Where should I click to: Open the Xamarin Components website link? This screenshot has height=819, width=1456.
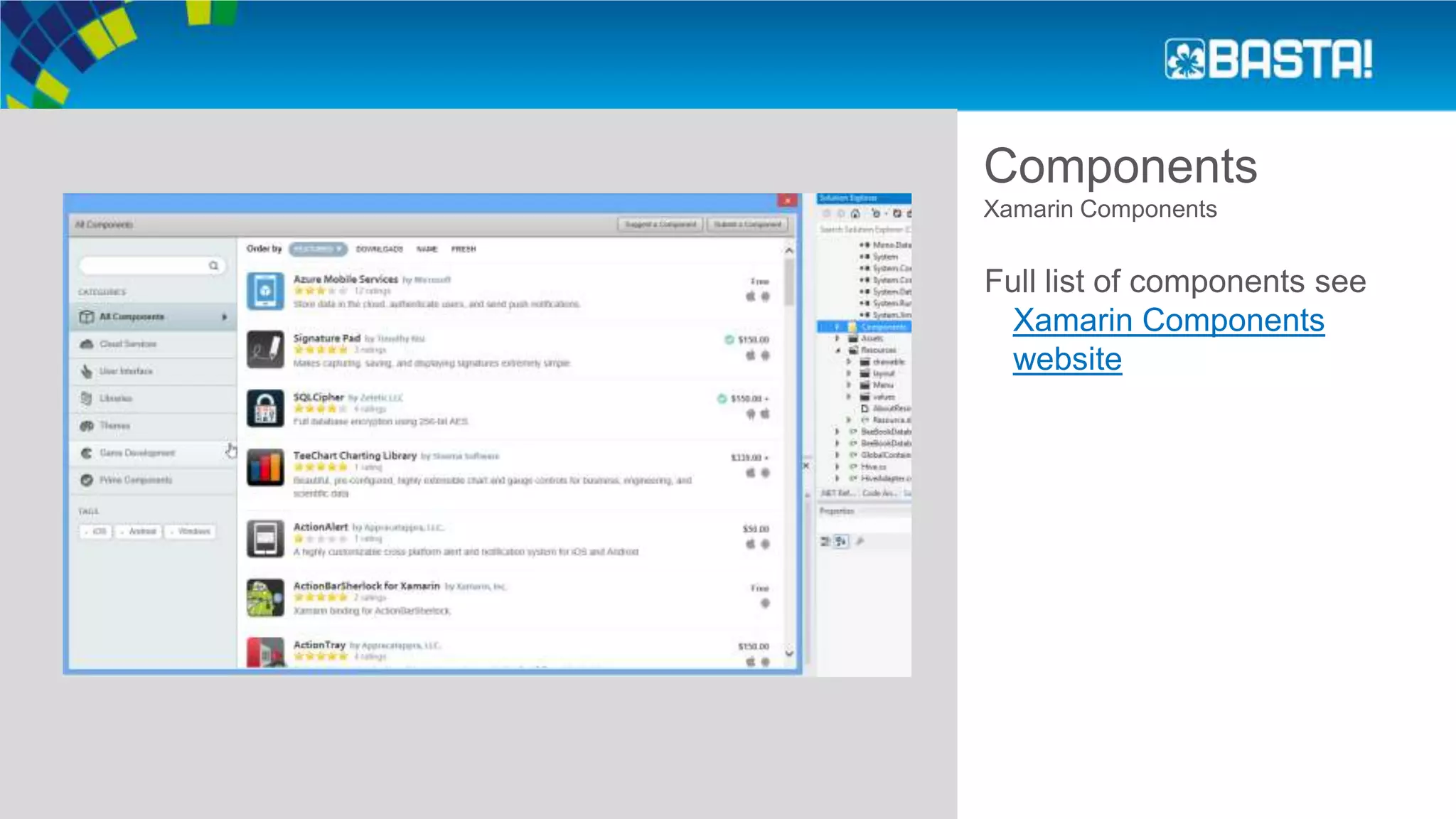(x=1169, y=339)
